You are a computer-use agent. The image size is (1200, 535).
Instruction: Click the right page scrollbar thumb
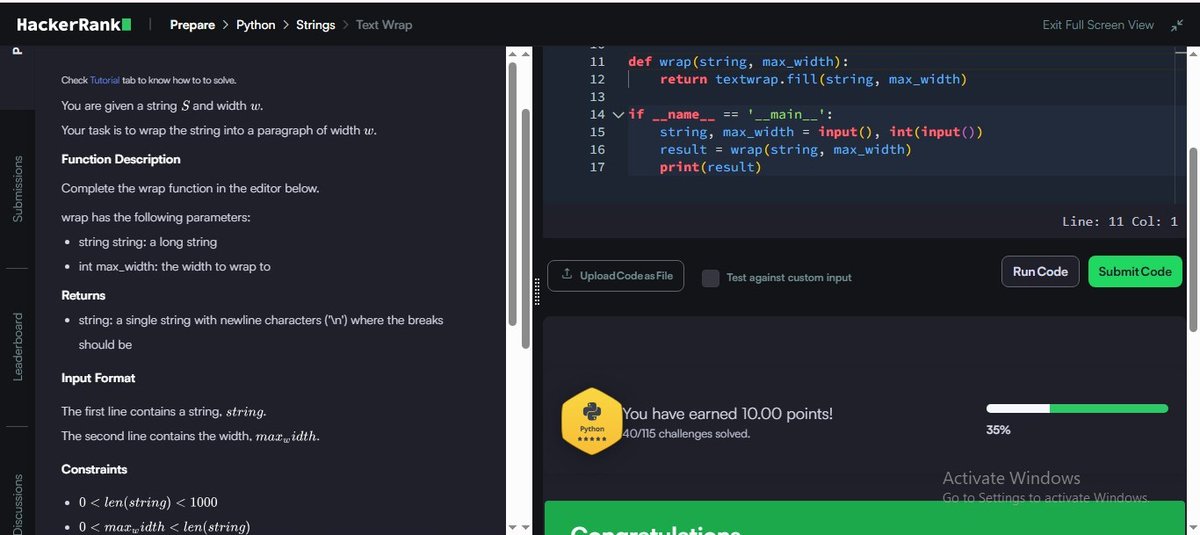tap(1192, 237)
